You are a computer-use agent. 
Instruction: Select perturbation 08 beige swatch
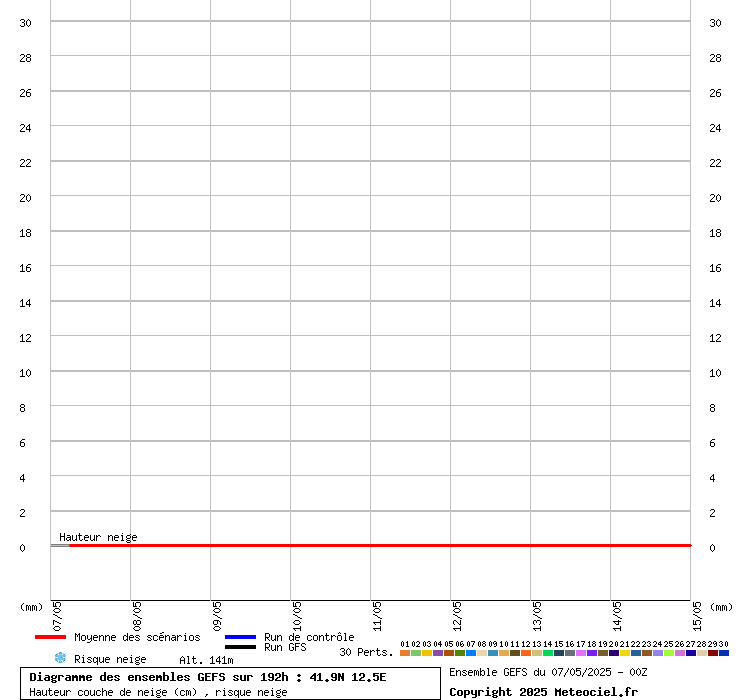pyautogui.click(x=482, y=653)
